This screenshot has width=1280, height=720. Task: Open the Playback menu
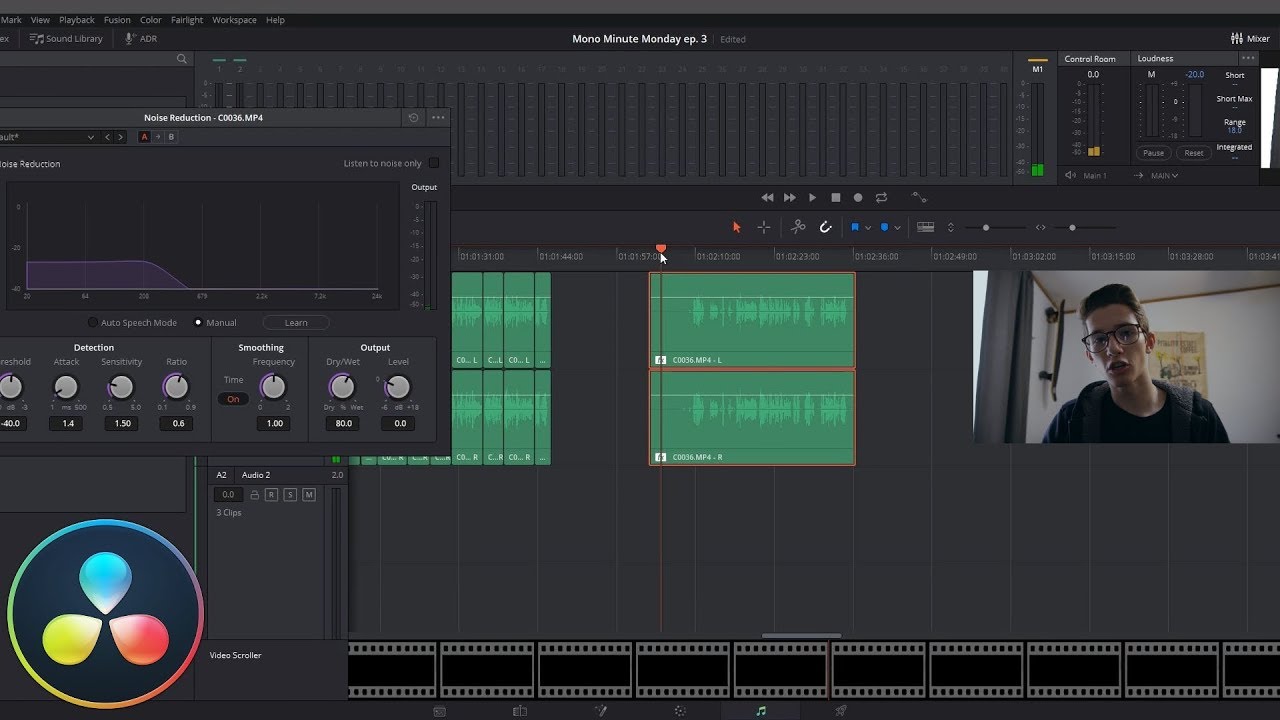[77, 19]
